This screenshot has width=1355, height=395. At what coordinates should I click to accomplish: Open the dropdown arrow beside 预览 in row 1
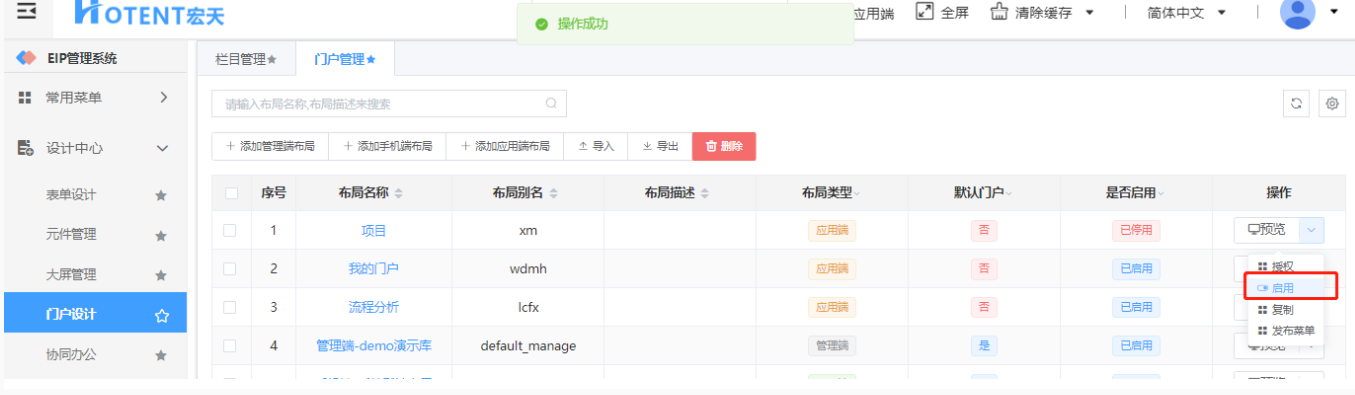1312,230
